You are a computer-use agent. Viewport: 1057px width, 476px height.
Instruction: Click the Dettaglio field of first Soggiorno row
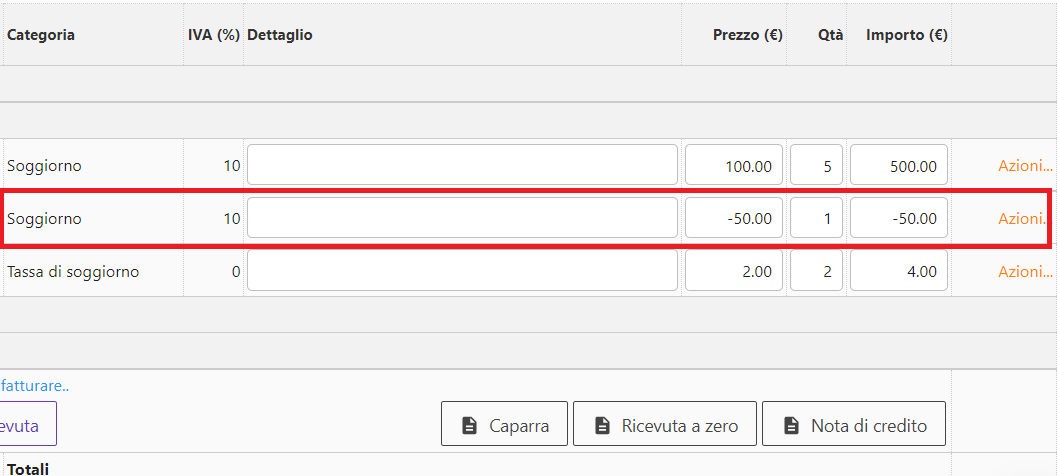462,166
